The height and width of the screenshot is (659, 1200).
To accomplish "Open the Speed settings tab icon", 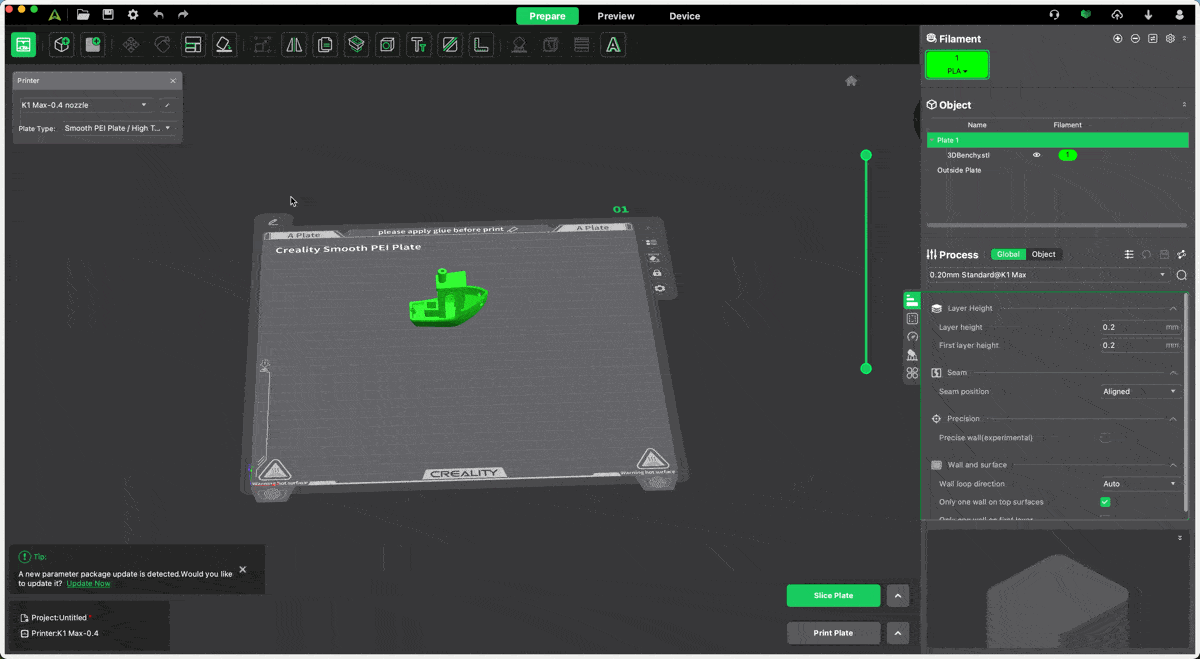I will 912,337.
